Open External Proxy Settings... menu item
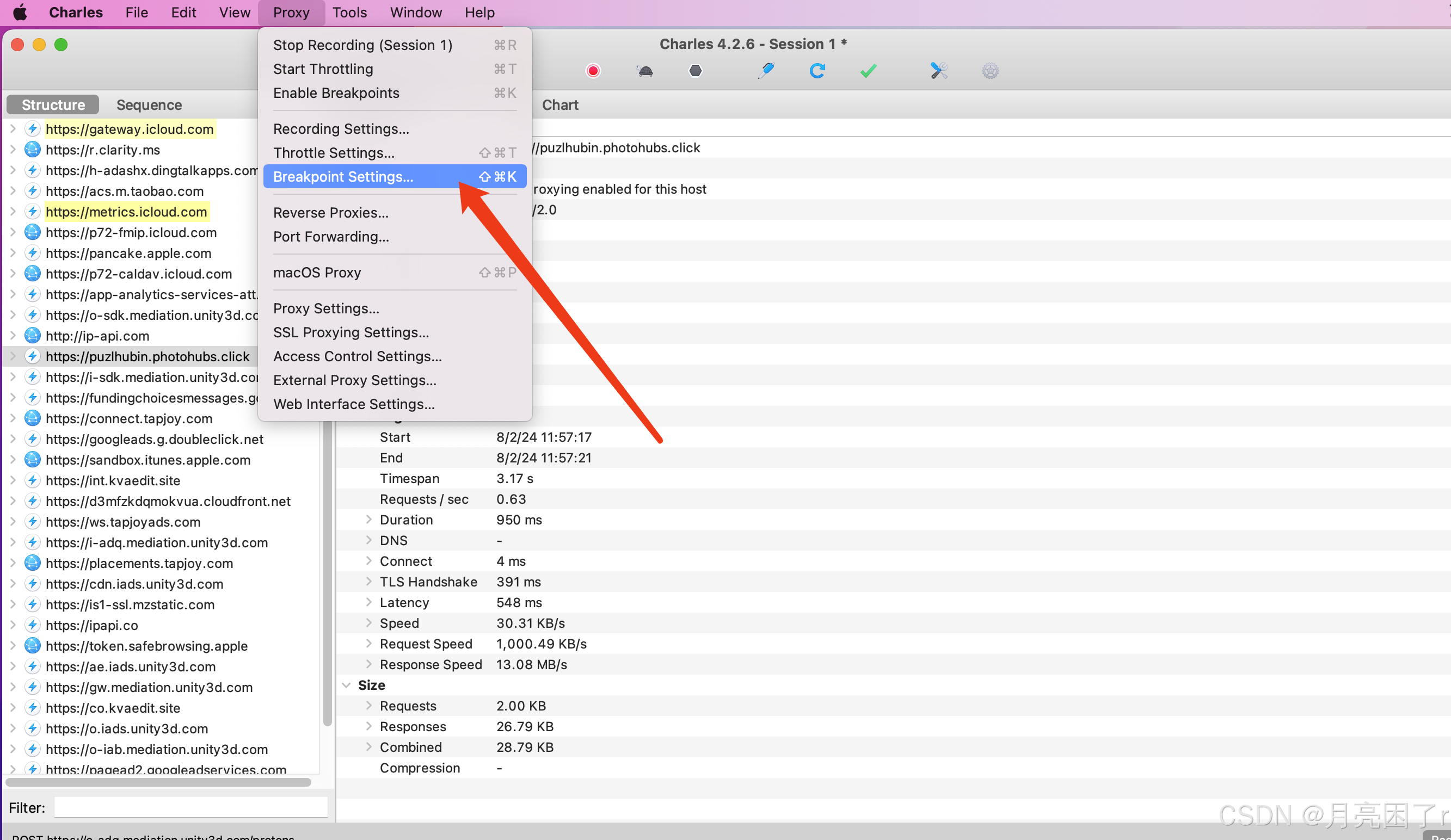Image resolution: width=1451 pixels, height=840 pixels. point(395,381)
